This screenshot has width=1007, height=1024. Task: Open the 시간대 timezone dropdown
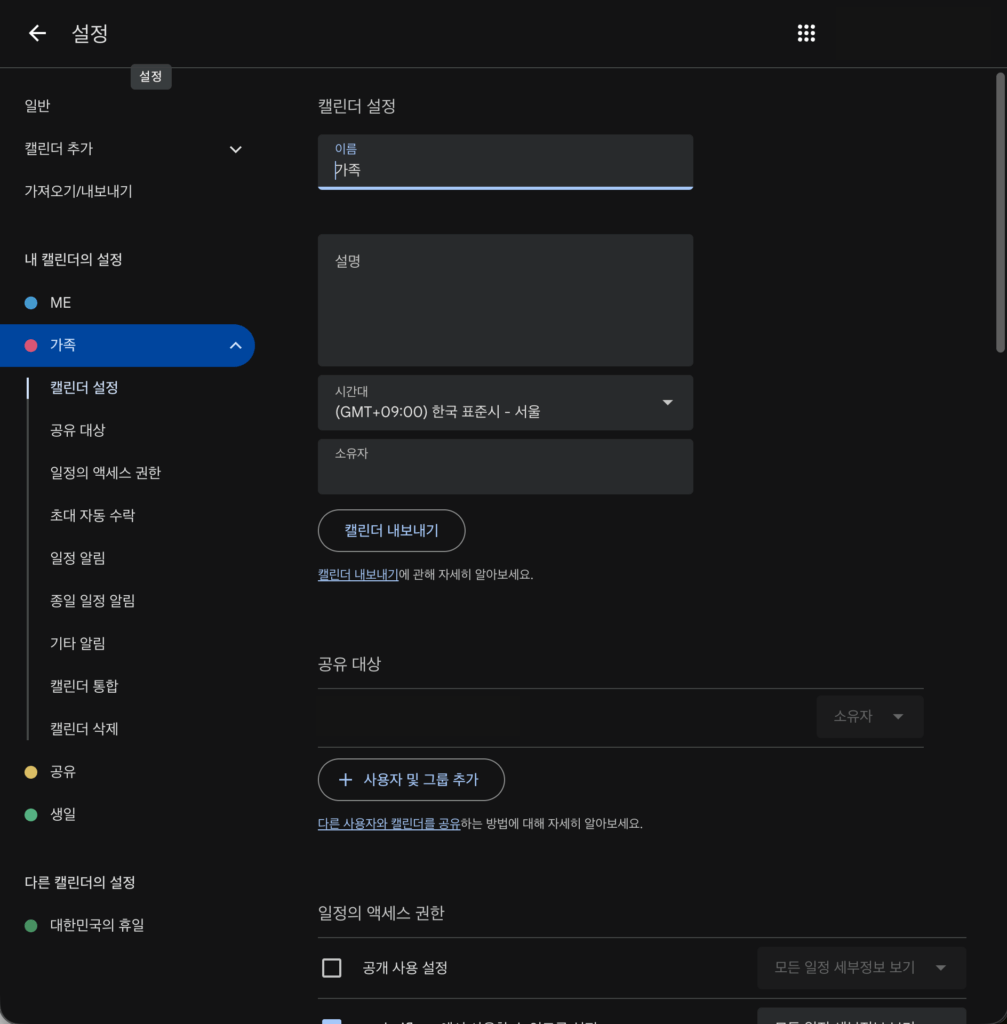coord(667,403)
